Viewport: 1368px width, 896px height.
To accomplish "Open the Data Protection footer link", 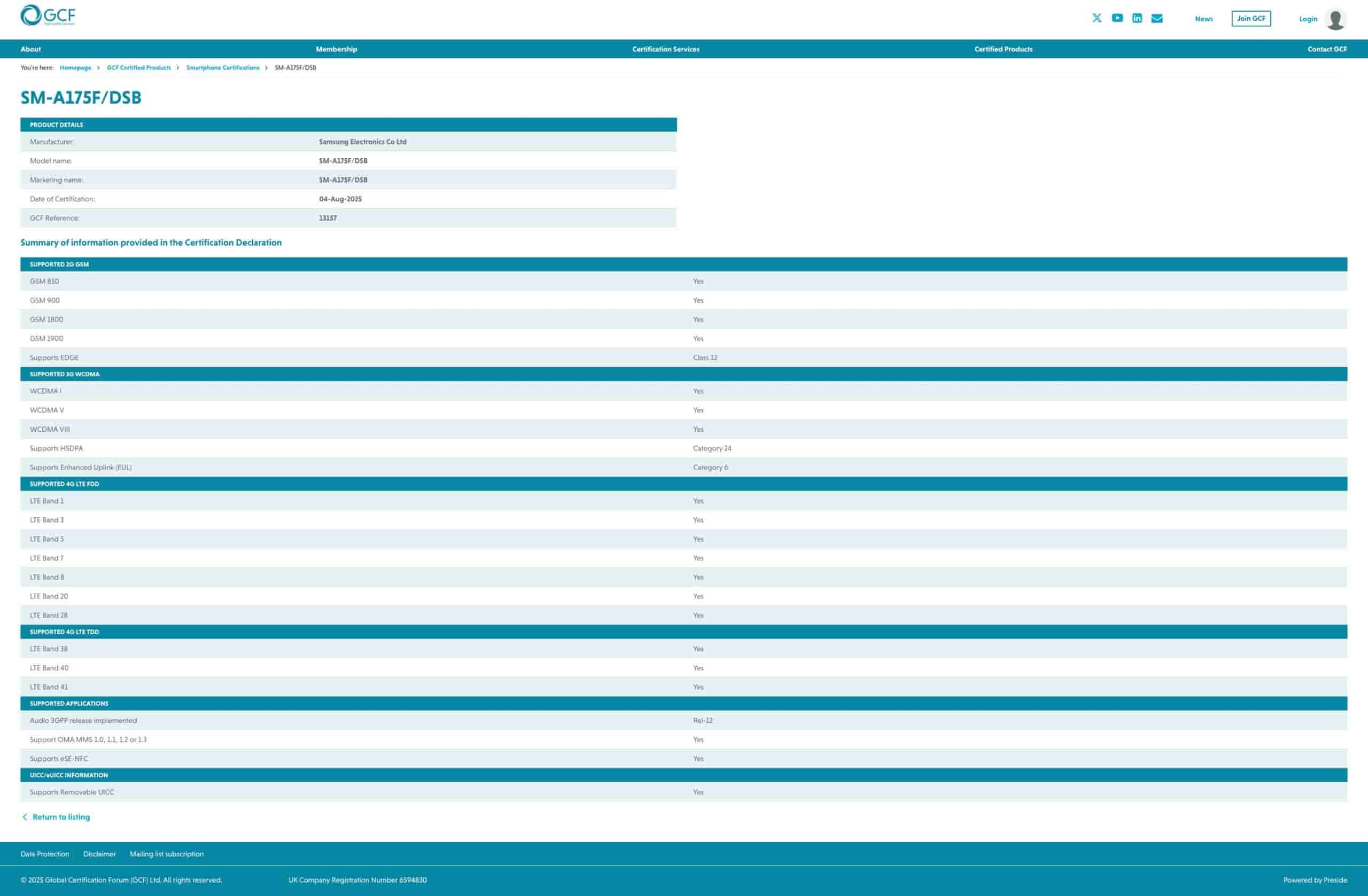I will click(45, 854).
